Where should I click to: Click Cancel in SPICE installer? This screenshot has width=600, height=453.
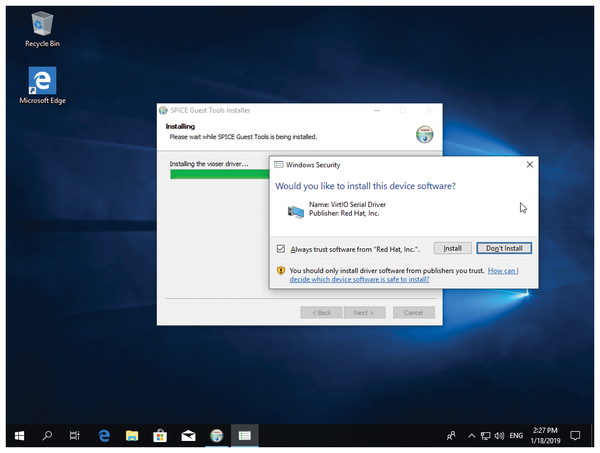click(414, 313)
